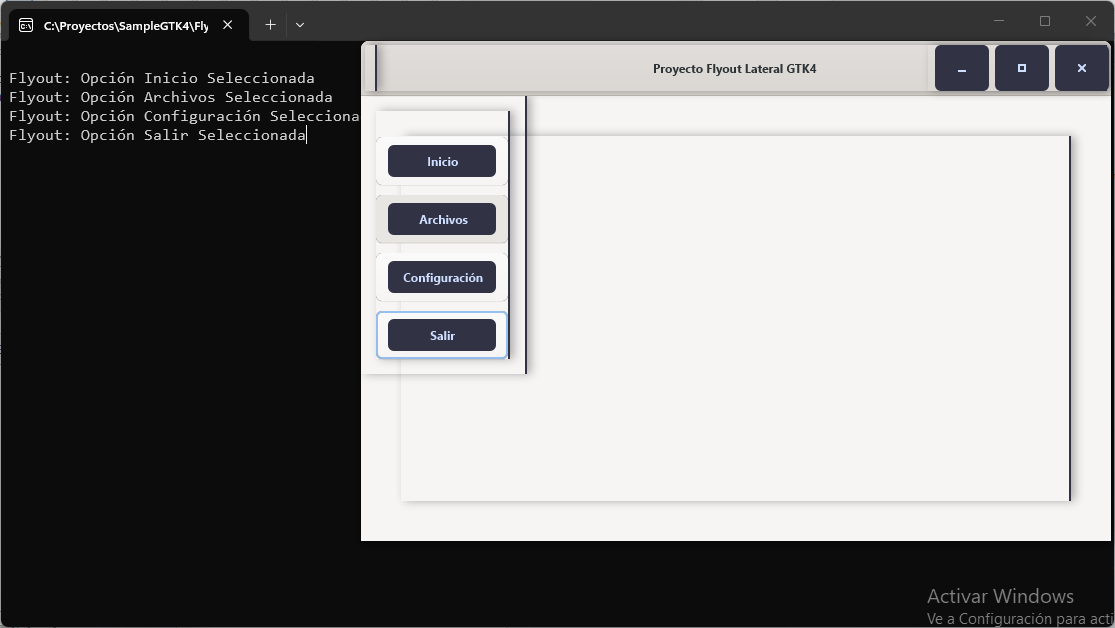Image resolution: width=1115 pixels, height=628 pixels.
Task: Close the Proyecto Flyout Lateral GTK4 window
Action: pyautogui.click(x=1082, y=68)
